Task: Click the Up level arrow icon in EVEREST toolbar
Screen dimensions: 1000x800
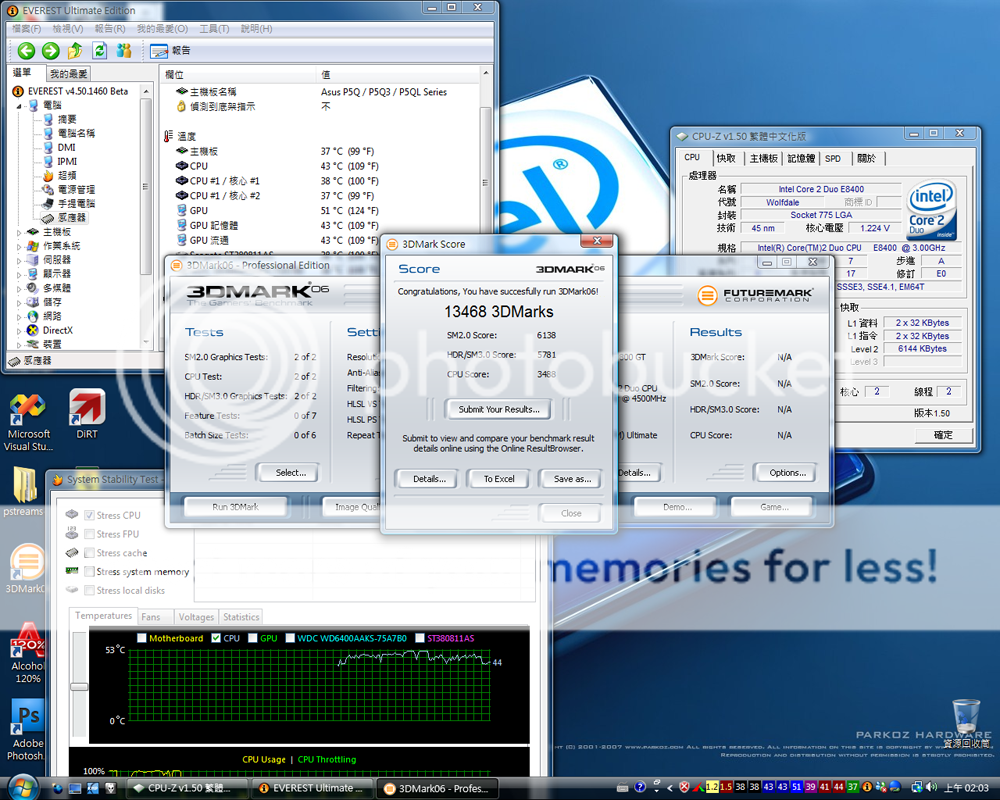Action: tap(75, 50)
